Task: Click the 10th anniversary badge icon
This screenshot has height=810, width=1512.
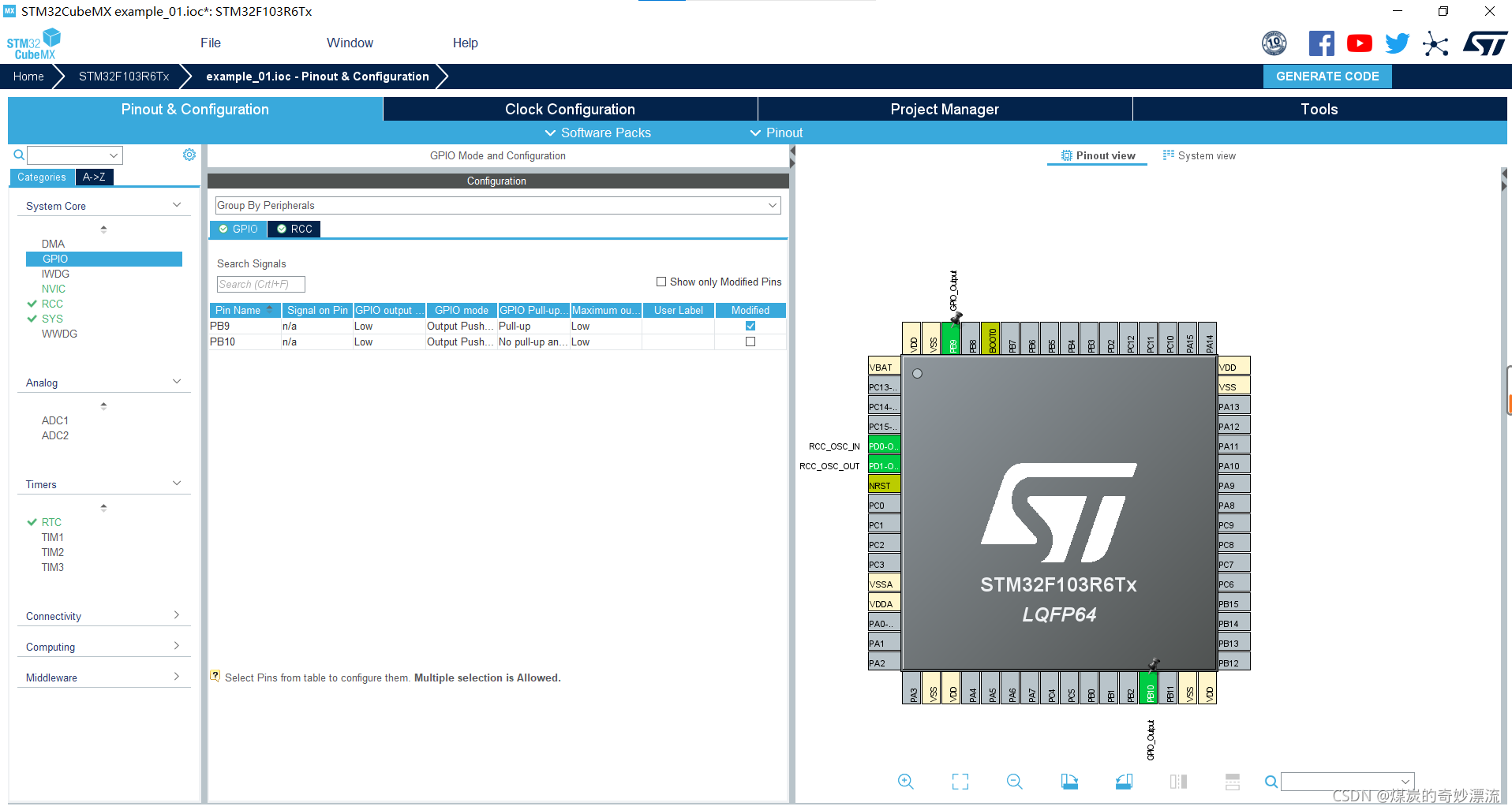Action: (x=1274, y=43)
